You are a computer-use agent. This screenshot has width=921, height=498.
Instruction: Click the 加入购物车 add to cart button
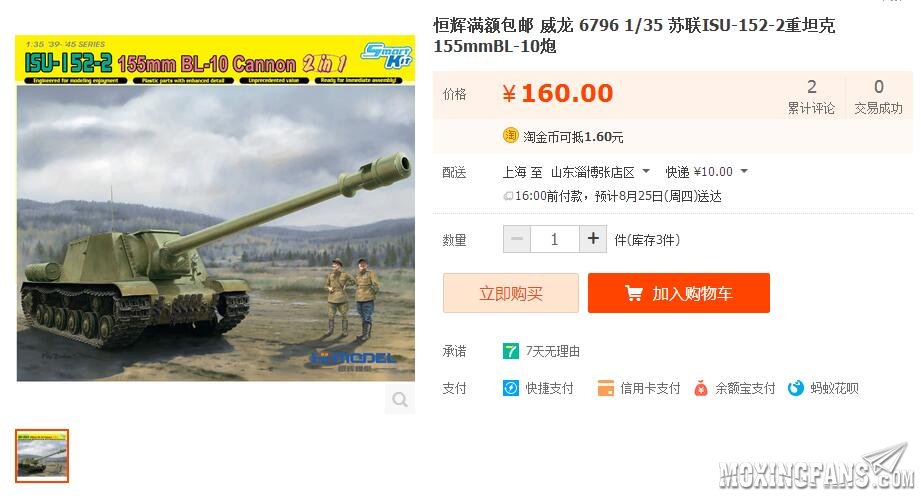tap(678, 293)
